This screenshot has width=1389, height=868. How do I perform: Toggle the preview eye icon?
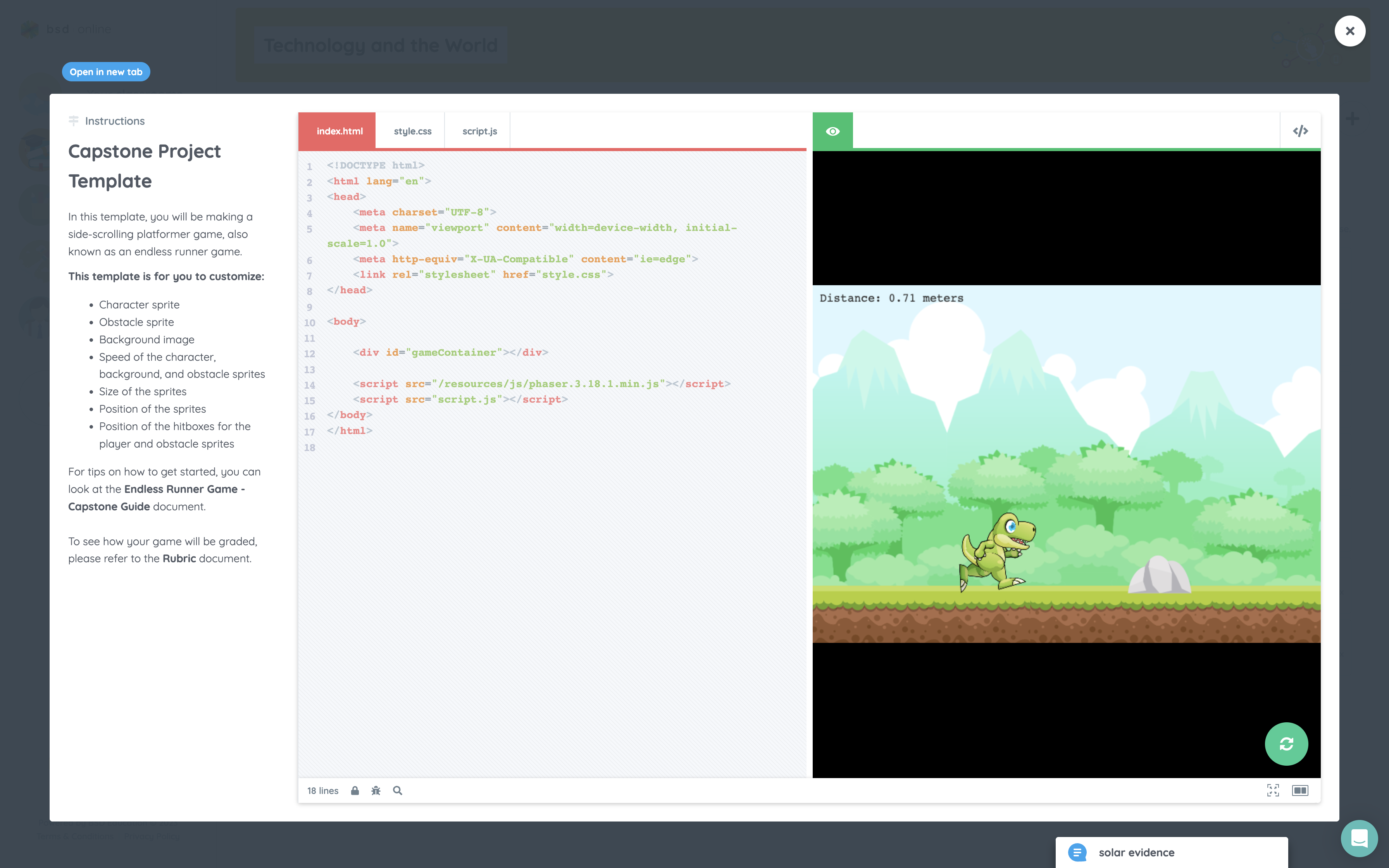coord(832,131)
